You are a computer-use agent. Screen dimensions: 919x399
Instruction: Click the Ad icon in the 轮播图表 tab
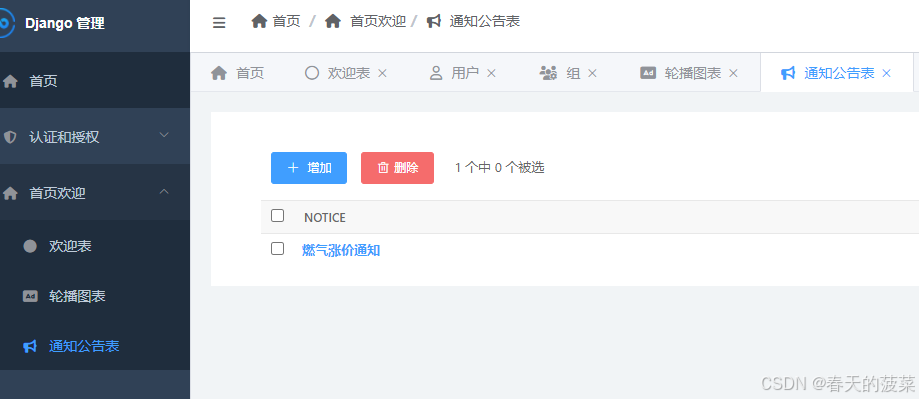click(x=648, y=73)
